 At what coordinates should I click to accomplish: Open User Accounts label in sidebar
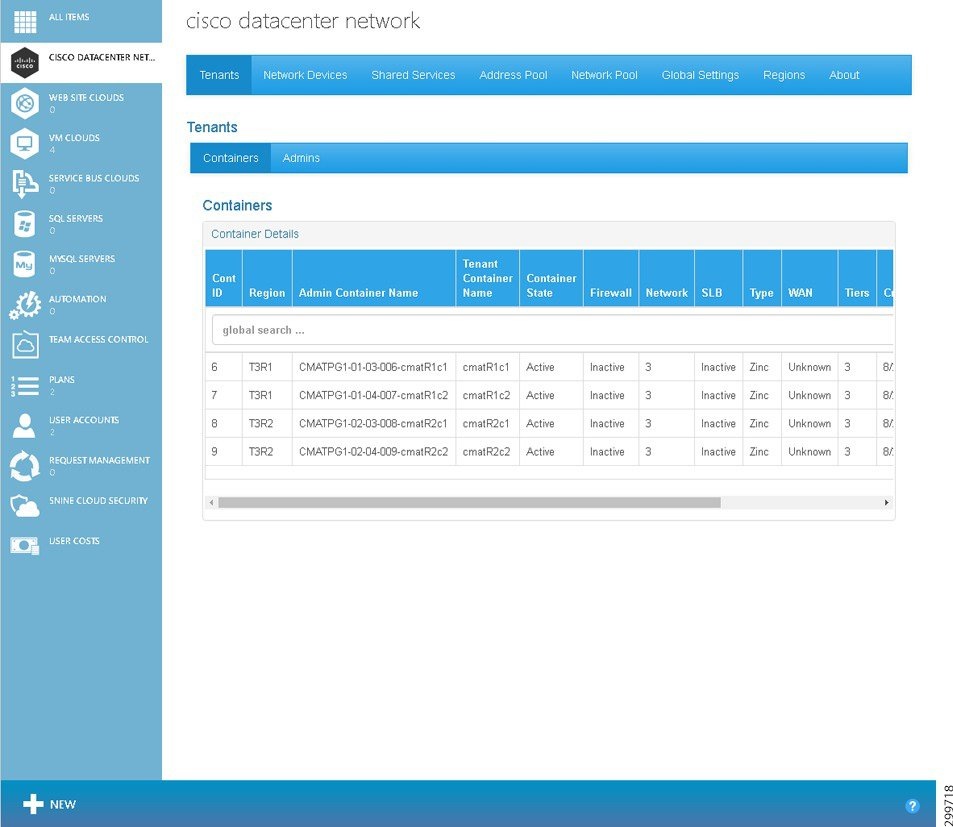[x=84, y=420]
